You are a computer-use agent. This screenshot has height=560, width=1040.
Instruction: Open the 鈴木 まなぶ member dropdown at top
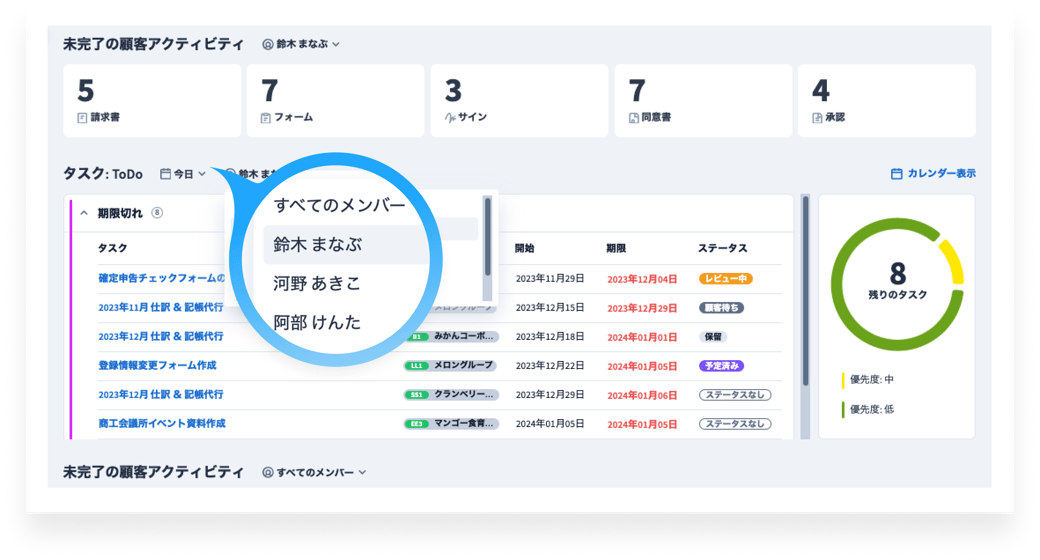tap(301, 44)
